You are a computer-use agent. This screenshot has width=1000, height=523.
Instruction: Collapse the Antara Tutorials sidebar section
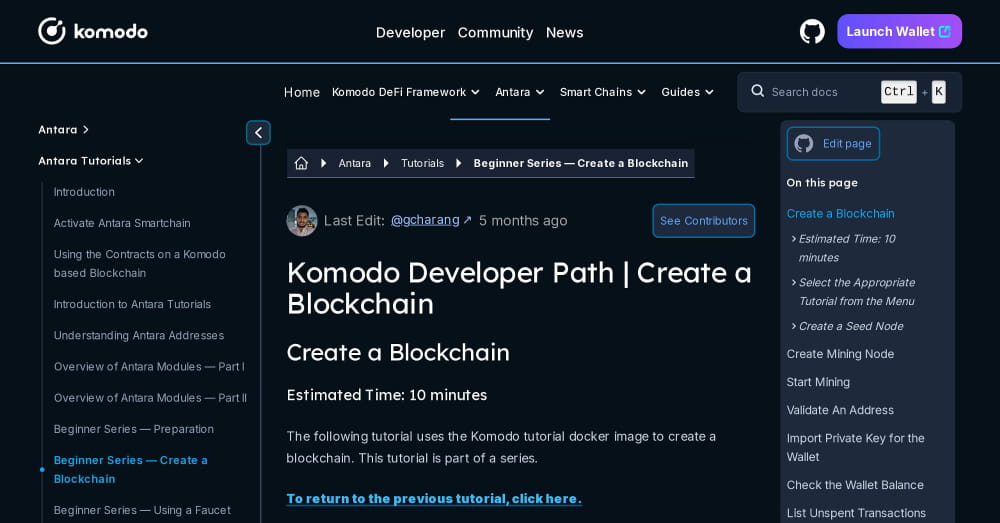pyautogui.click(x=91, y=161)
